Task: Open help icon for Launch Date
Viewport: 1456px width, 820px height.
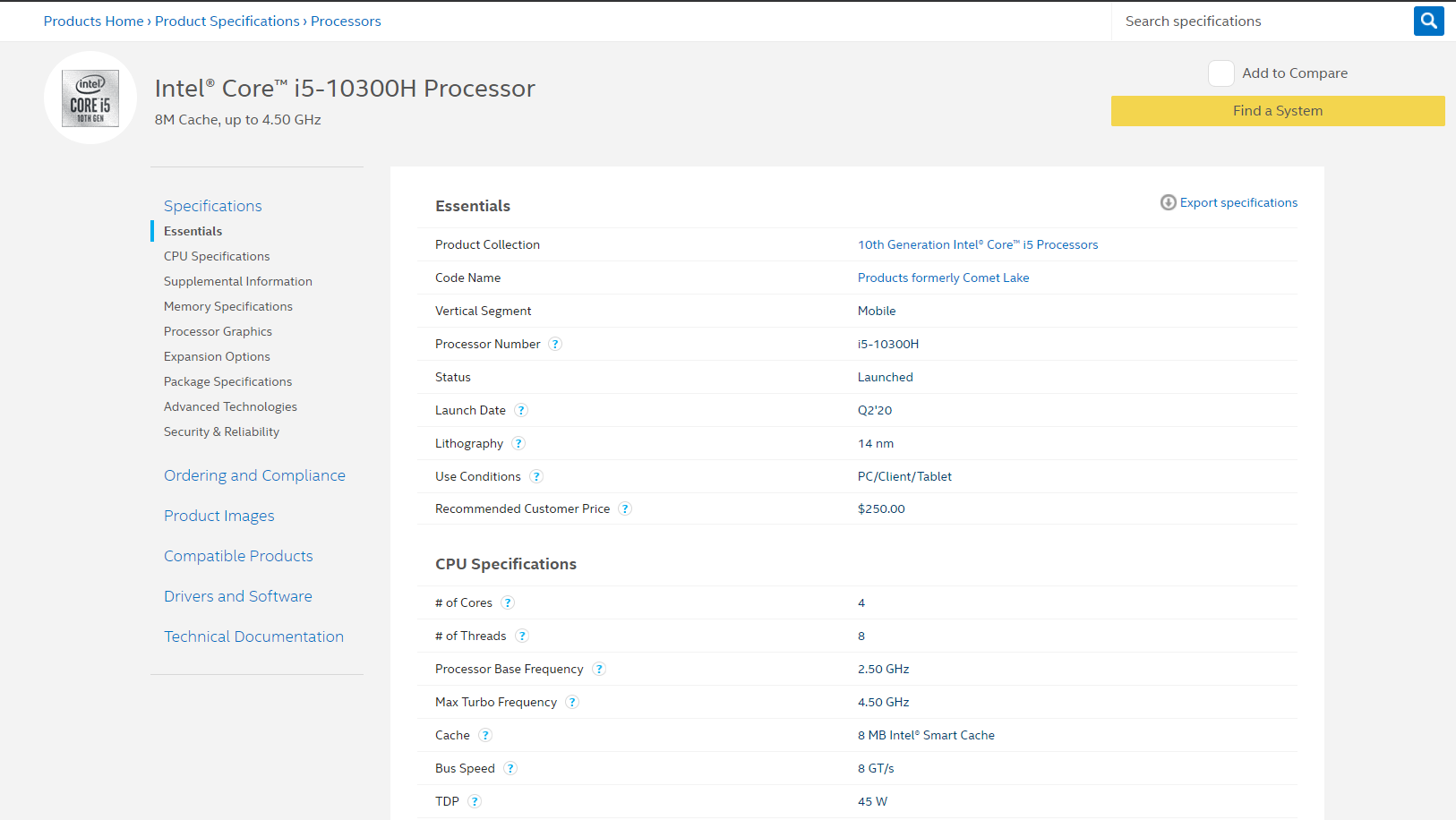Action: click(x=521, y=410)
